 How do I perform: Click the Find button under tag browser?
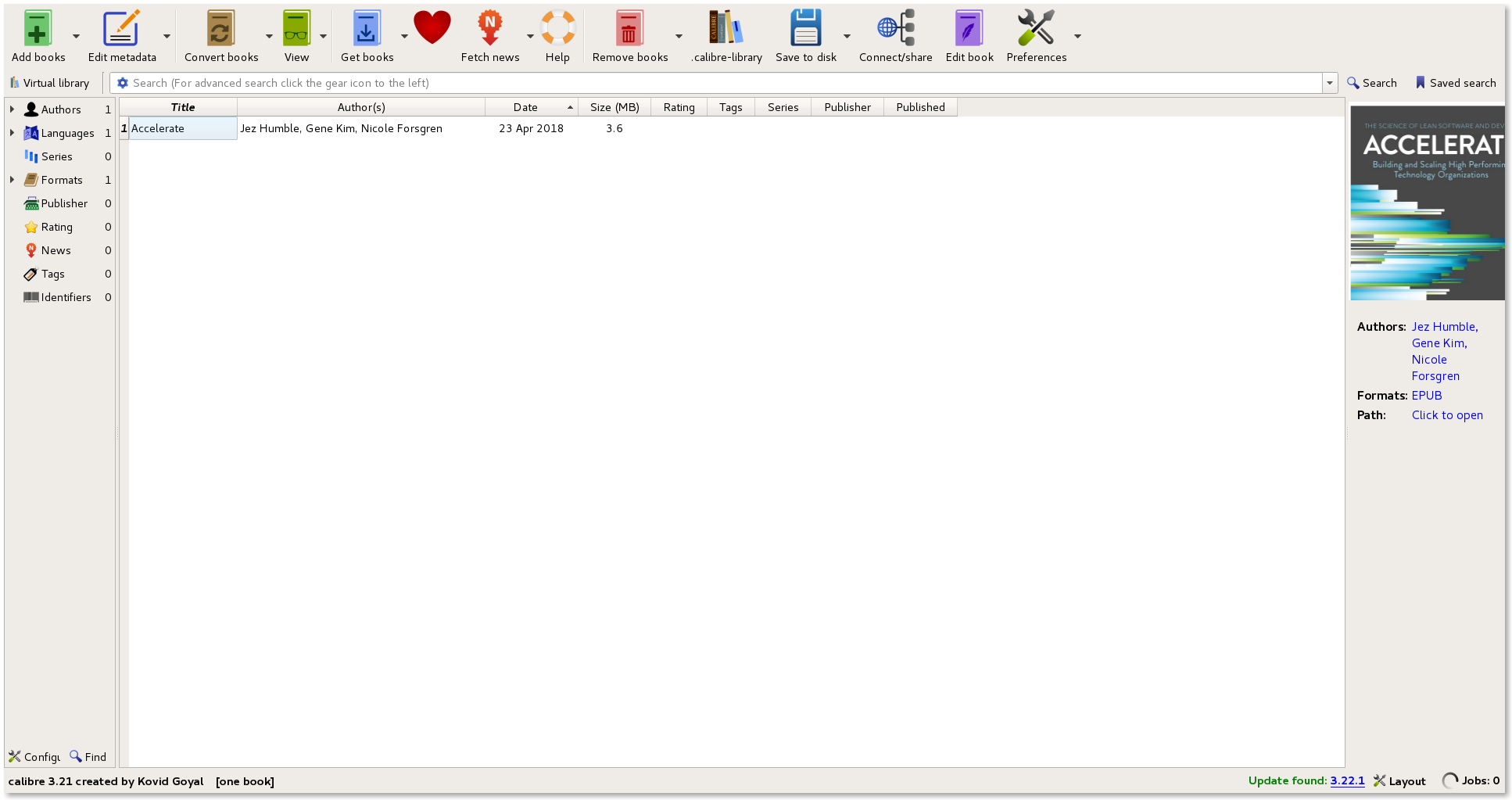pyautogui.click(x=88, y=757)
